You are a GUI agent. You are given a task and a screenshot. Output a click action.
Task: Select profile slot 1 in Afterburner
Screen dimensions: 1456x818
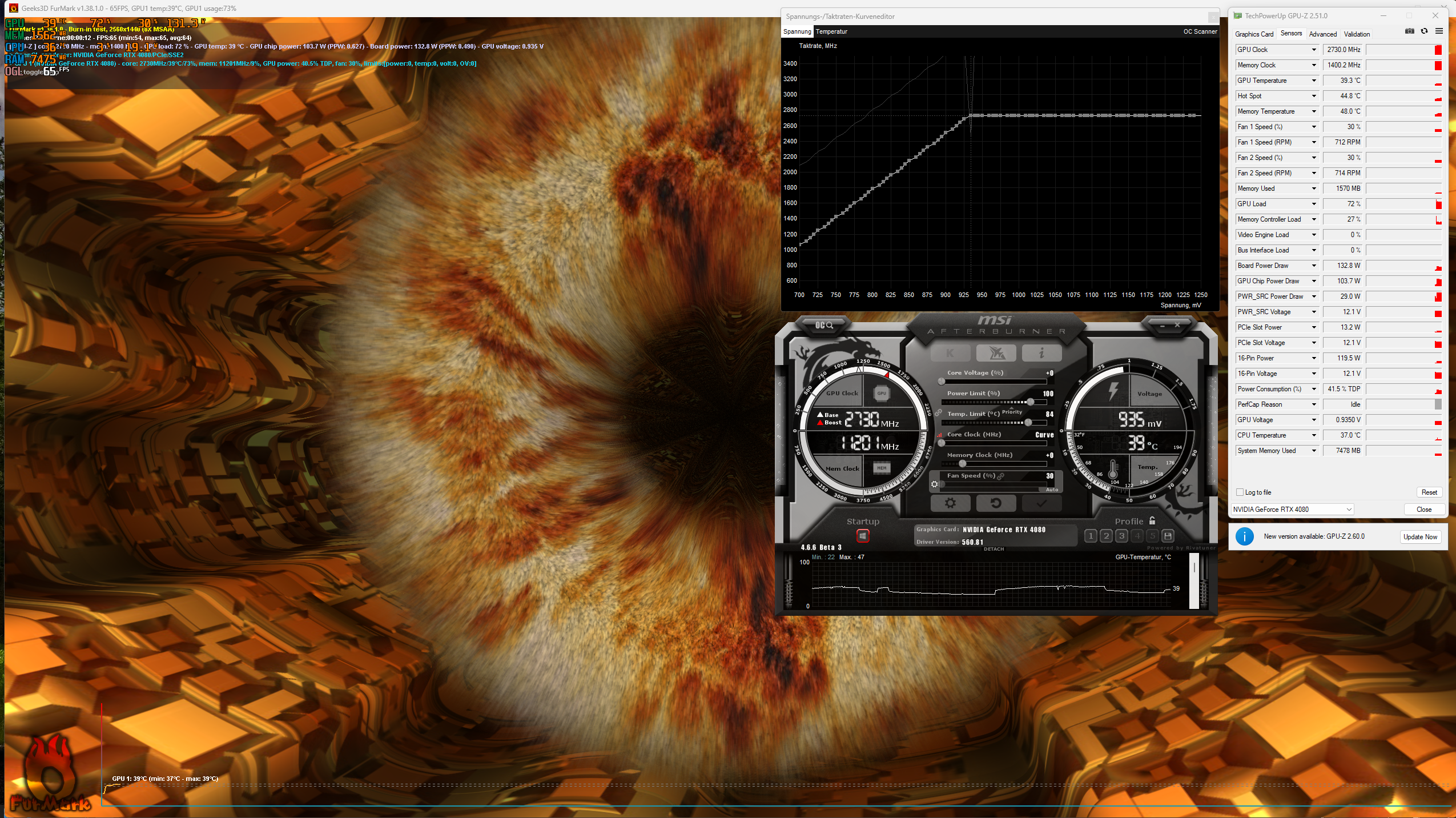pyautogui.click(x=1091, y=536)
